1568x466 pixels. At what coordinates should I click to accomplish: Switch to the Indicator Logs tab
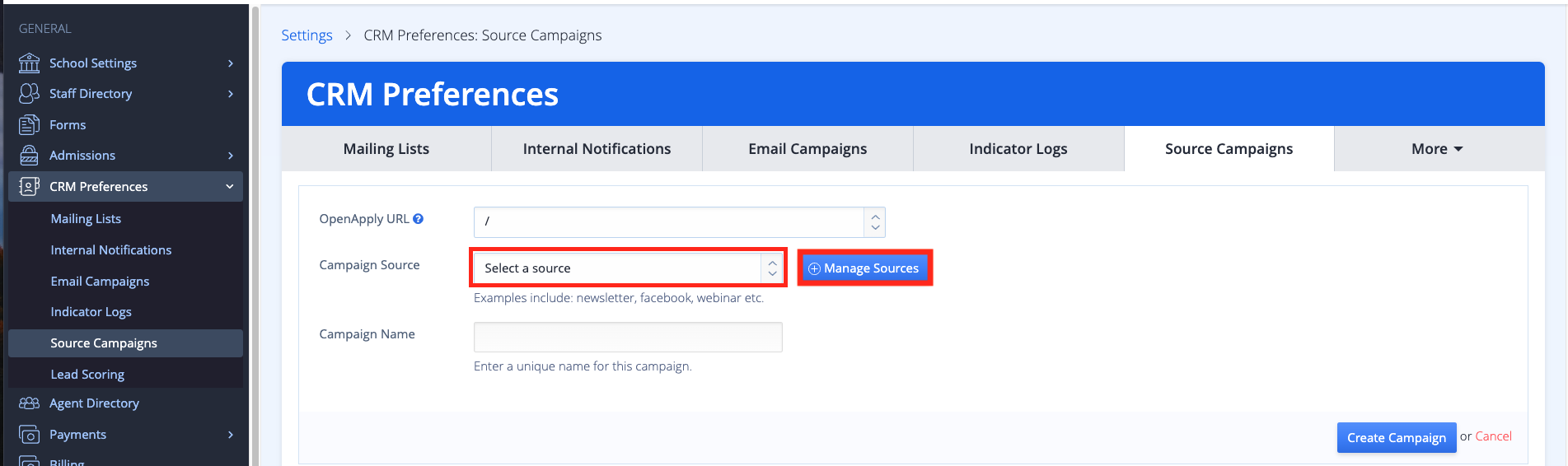tap(1018, 149)
